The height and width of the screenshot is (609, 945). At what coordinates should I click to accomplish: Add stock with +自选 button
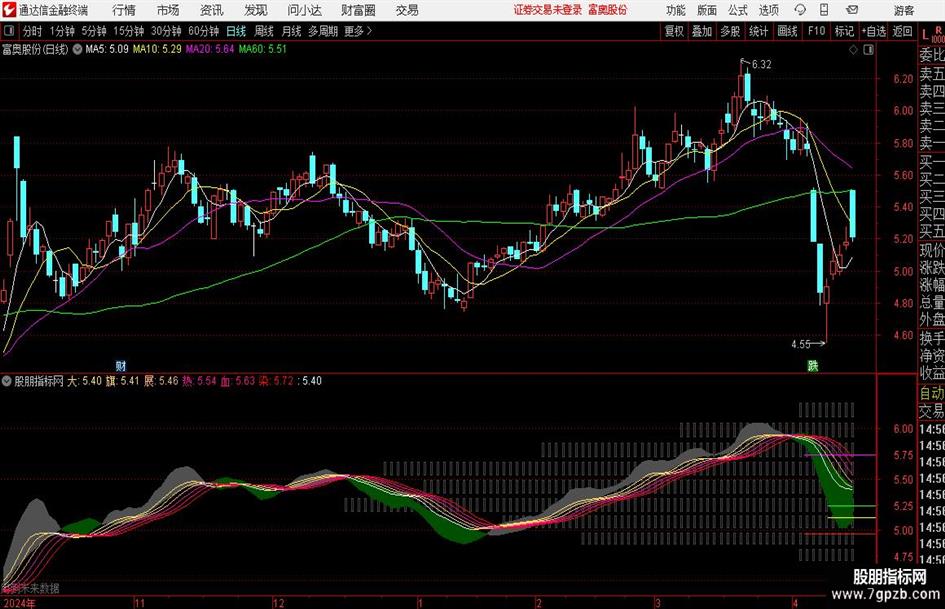coord(874,31)
